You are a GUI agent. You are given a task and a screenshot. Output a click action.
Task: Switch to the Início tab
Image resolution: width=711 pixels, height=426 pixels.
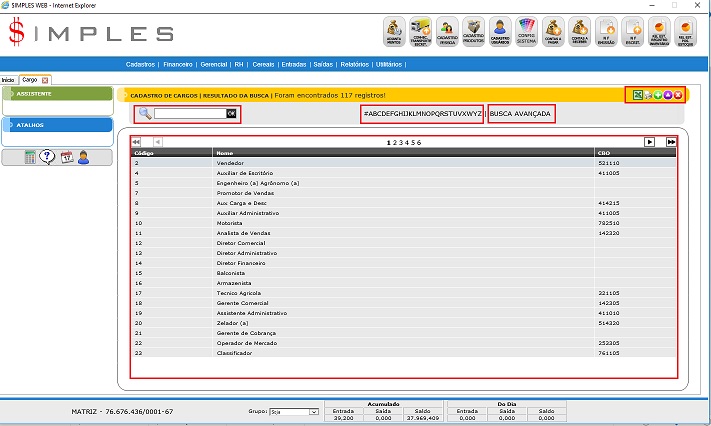click(8, 79)
